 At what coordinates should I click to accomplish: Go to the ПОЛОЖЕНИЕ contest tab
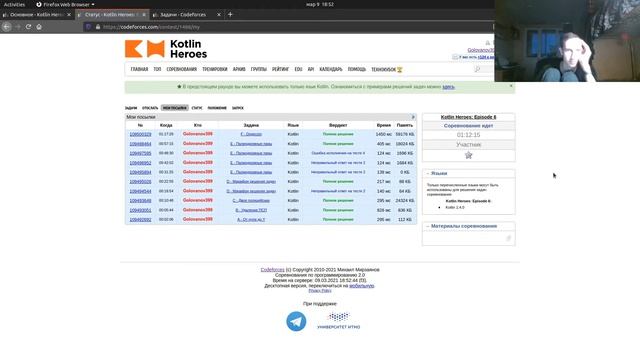[x=217, y=108]
